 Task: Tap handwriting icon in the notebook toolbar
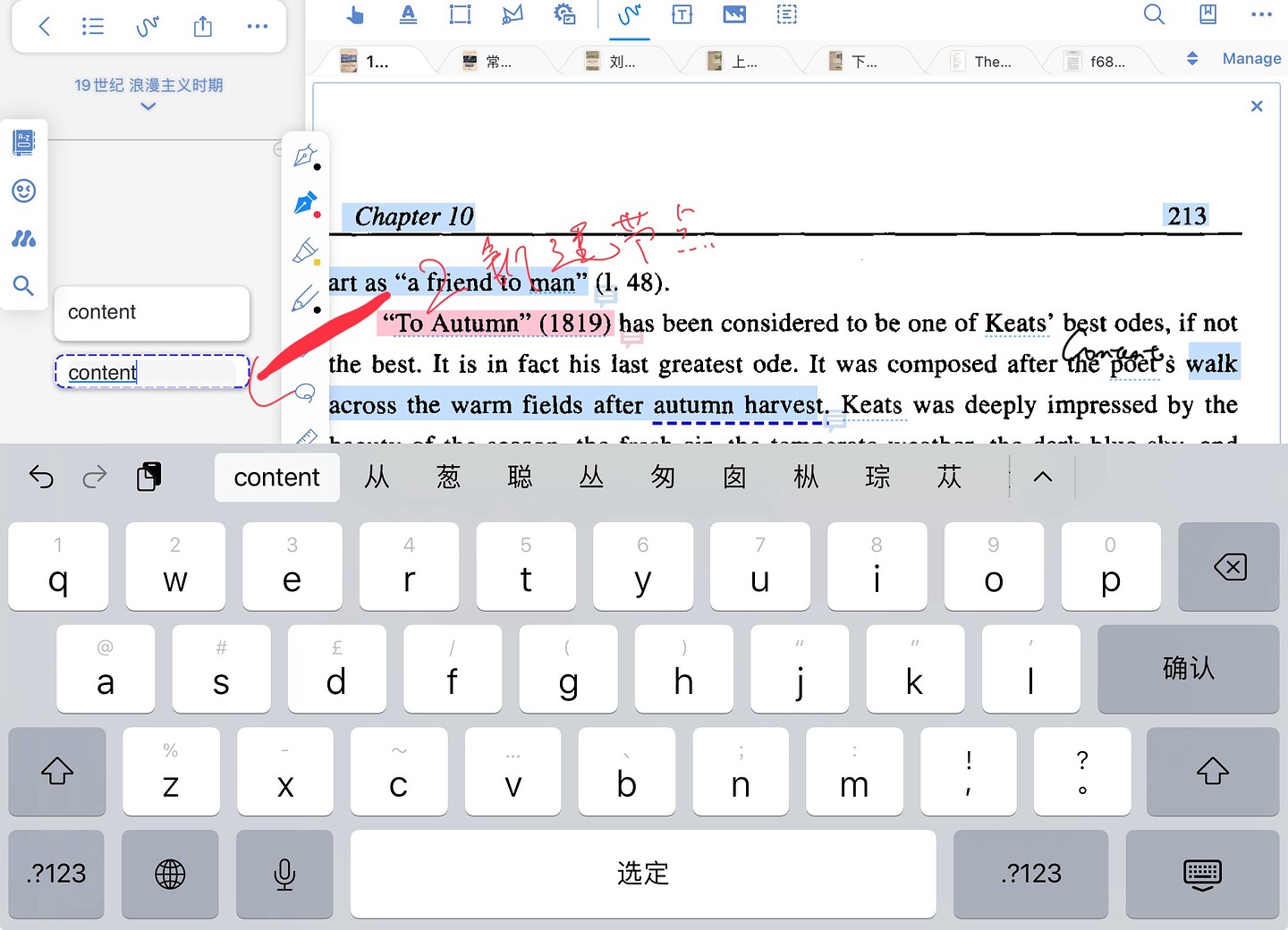pos(148,26)
